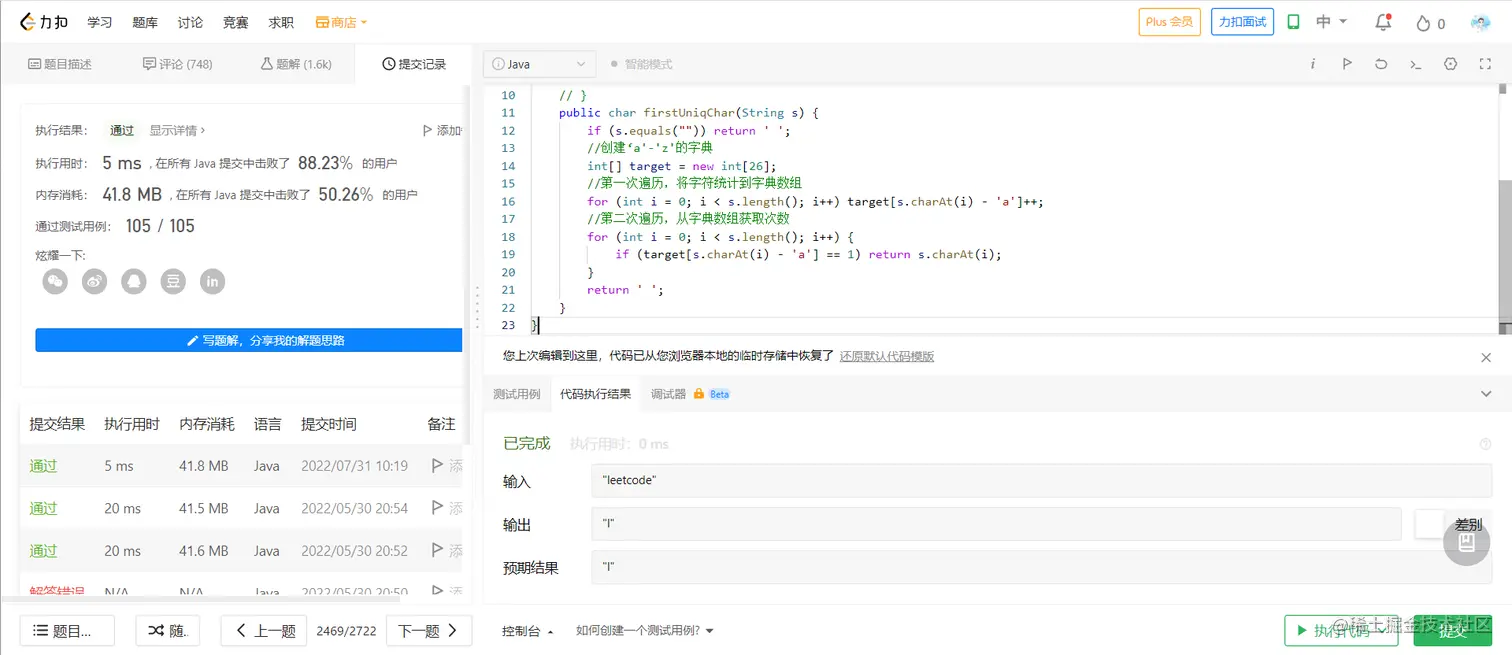
Task: Toggle 智能模式 smart mode
Action: point(641,64)
